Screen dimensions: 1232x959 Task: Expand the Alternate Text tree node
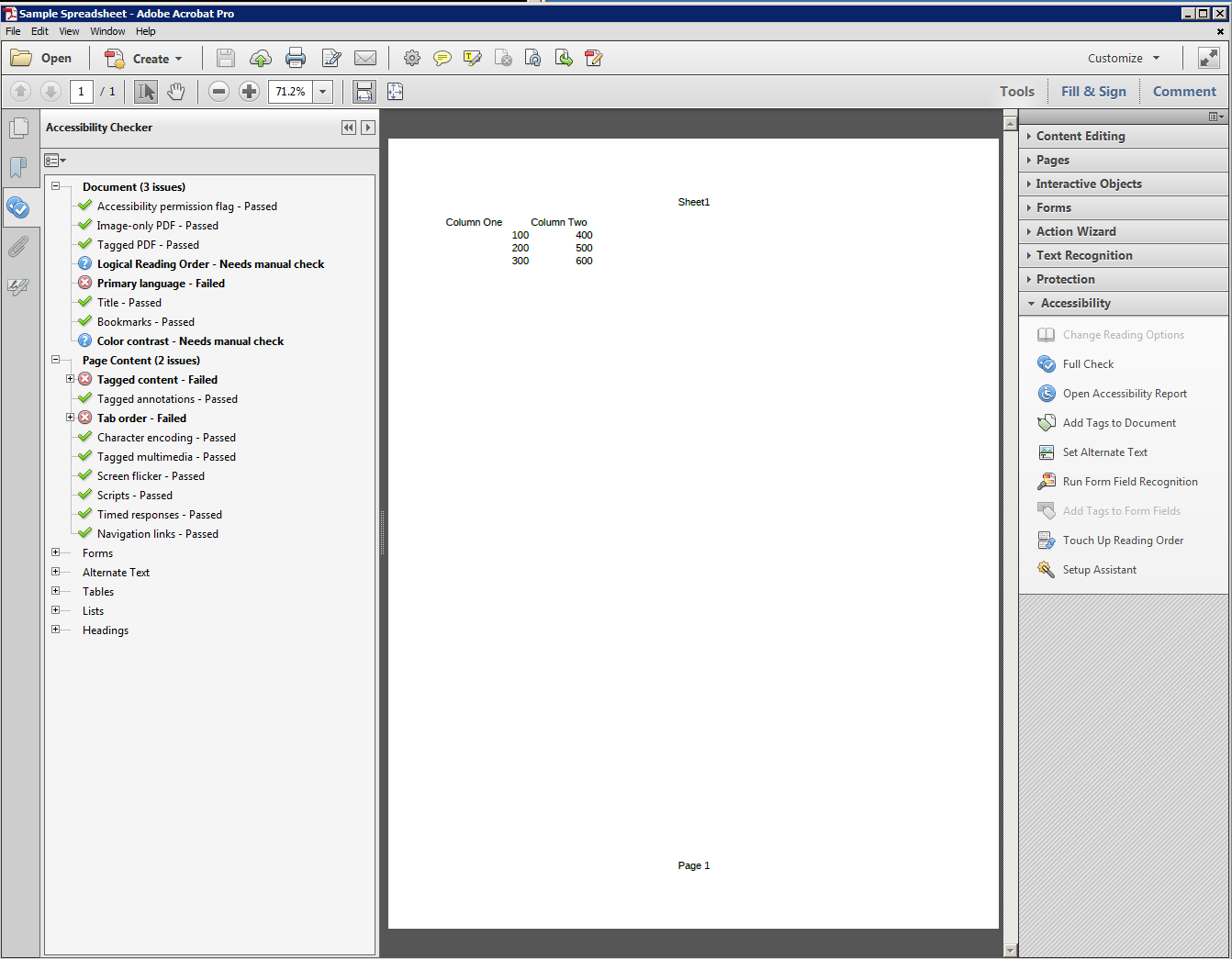(x=55, y=572)
